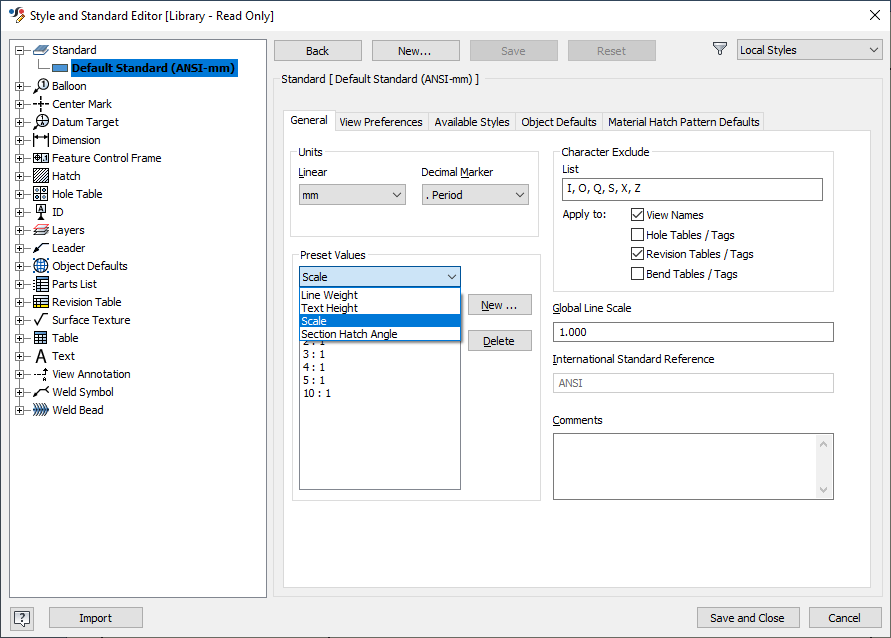Enable the Bend Tables / Tags checkbox
This screenshot has width=891, height=638.
click(638, 274)
